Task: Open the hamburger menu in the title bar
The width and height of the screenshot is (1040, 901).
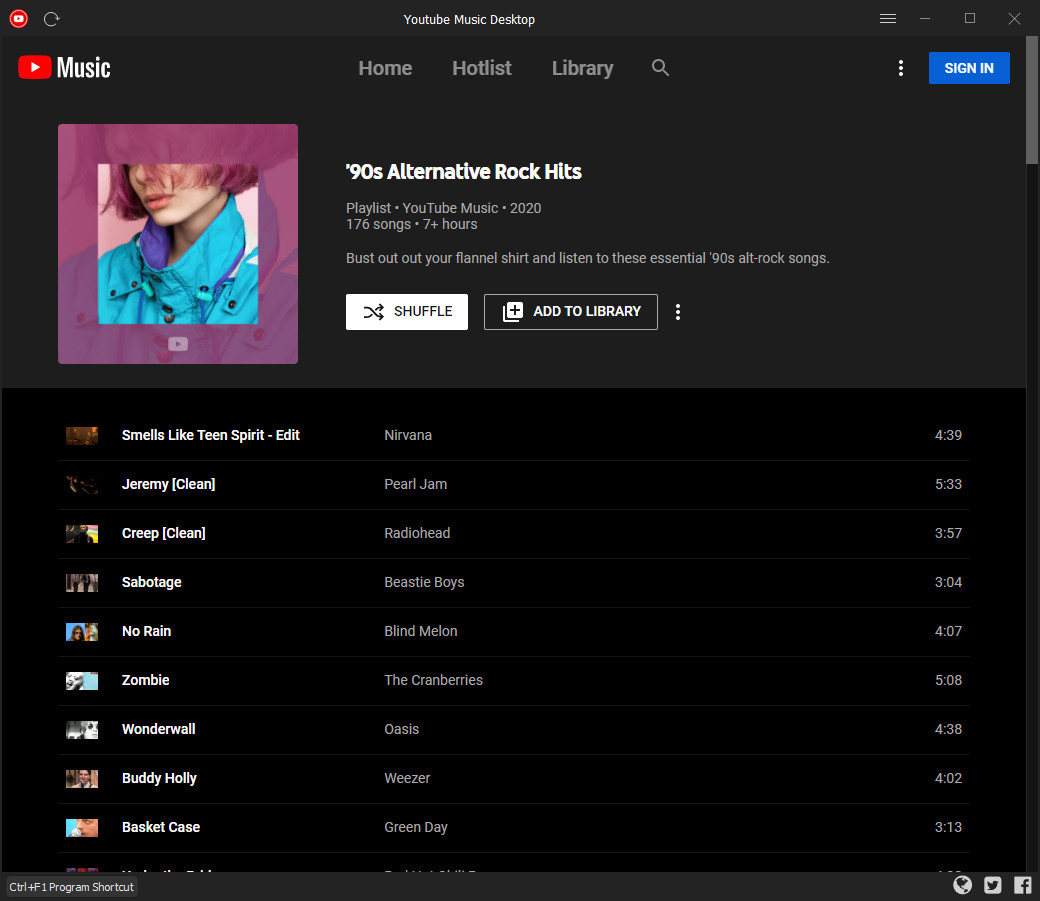Action: (887, 19)
